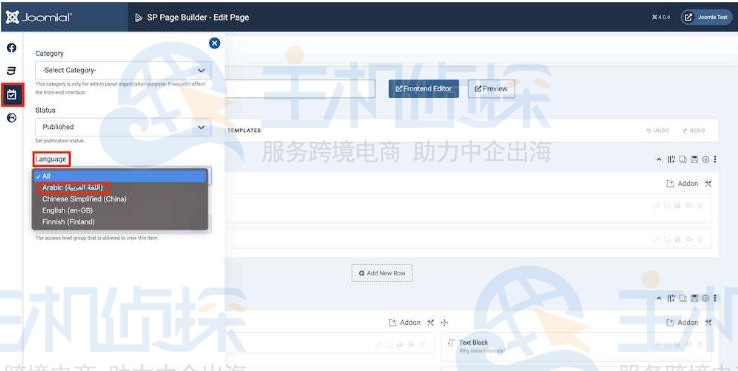738x371 pixels.
Task: Toggle the top row second addon's eye icon
Action: click(689, 240)
